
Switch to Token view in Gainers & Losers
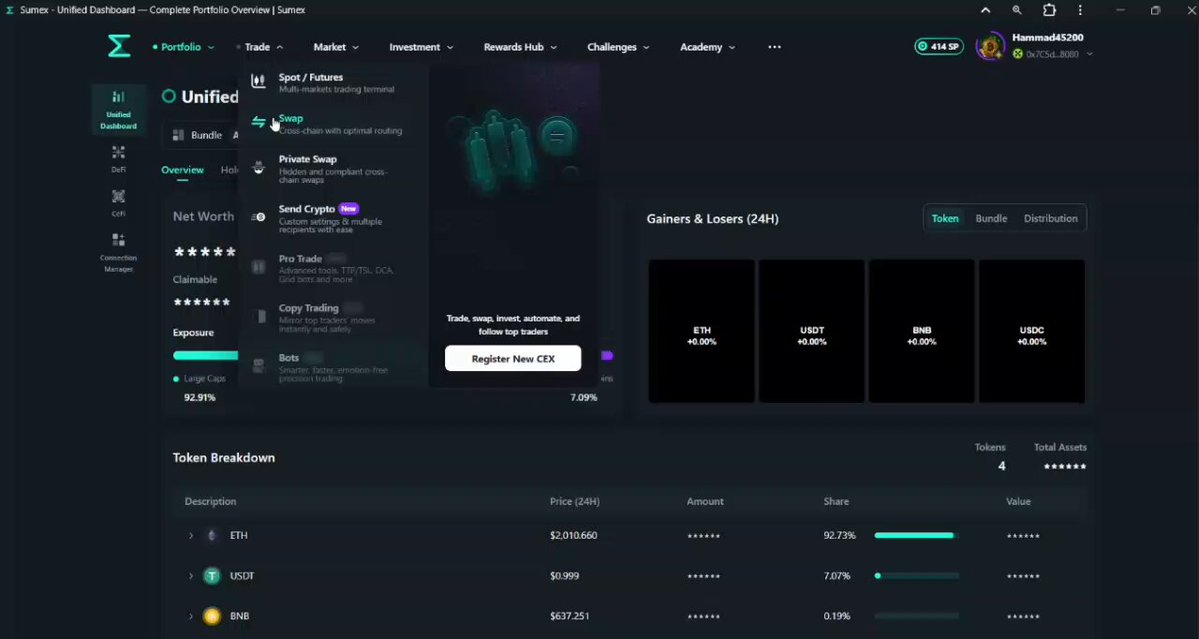pos(944,219)
